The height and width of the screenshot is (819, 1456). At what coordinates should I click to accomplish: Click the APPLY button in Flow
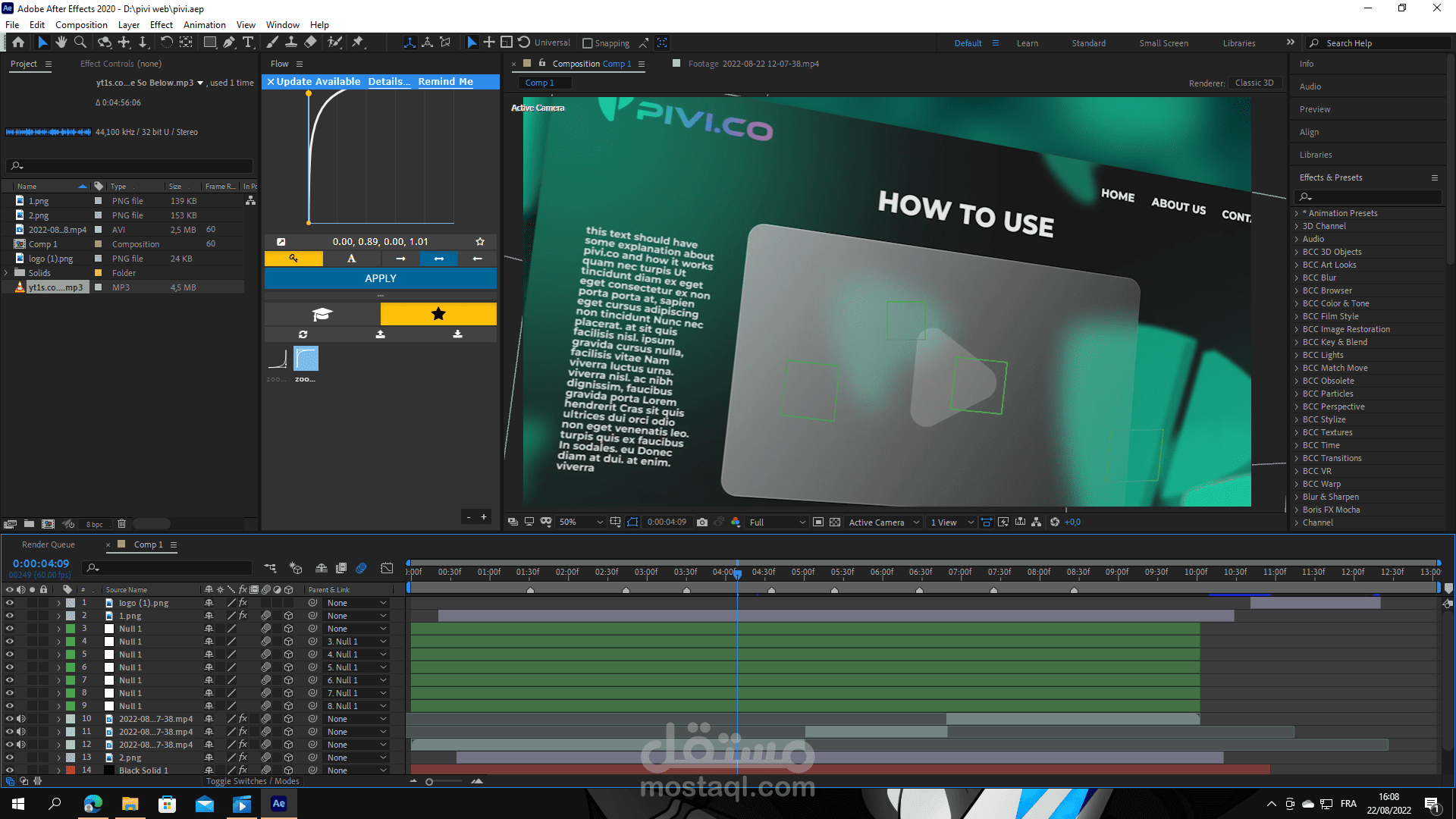click(x=380, y=278)
